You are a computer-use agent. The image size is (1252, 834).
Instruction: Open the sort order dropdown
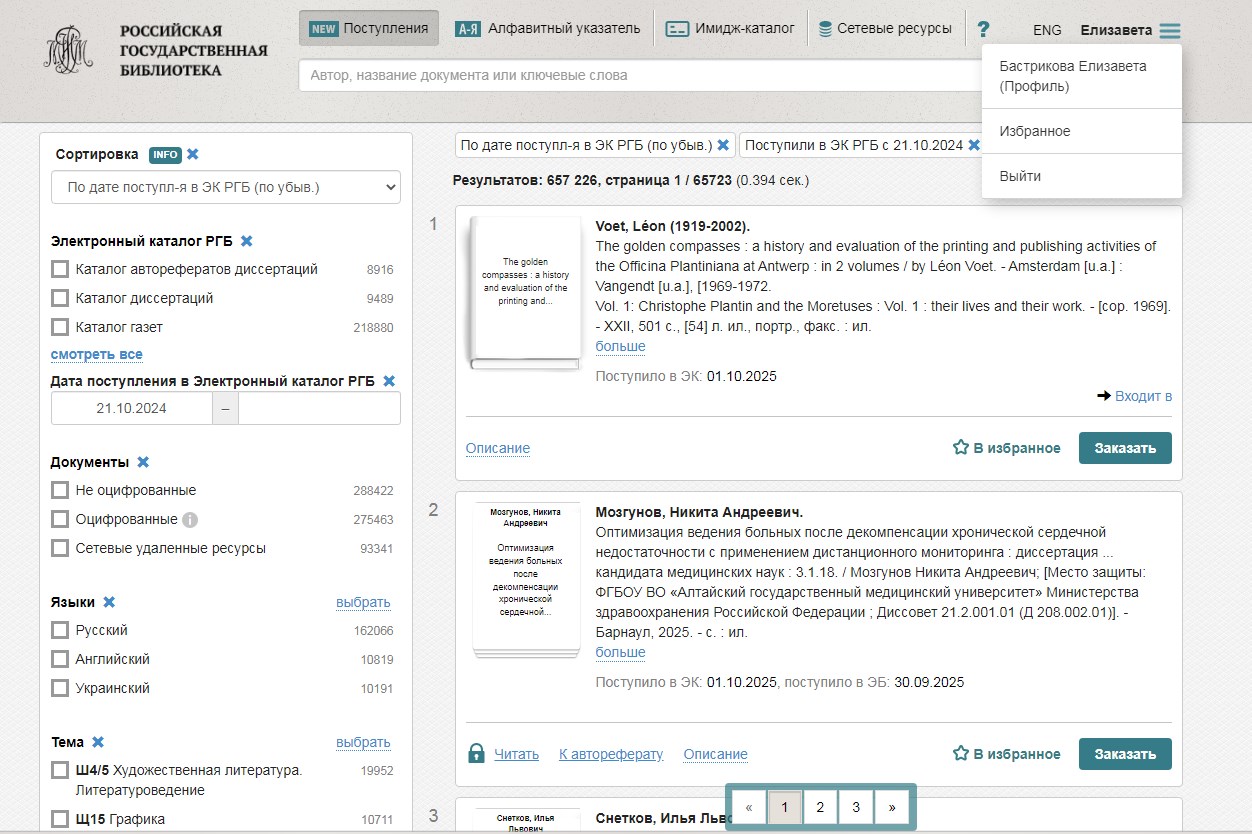click(225, 187)
